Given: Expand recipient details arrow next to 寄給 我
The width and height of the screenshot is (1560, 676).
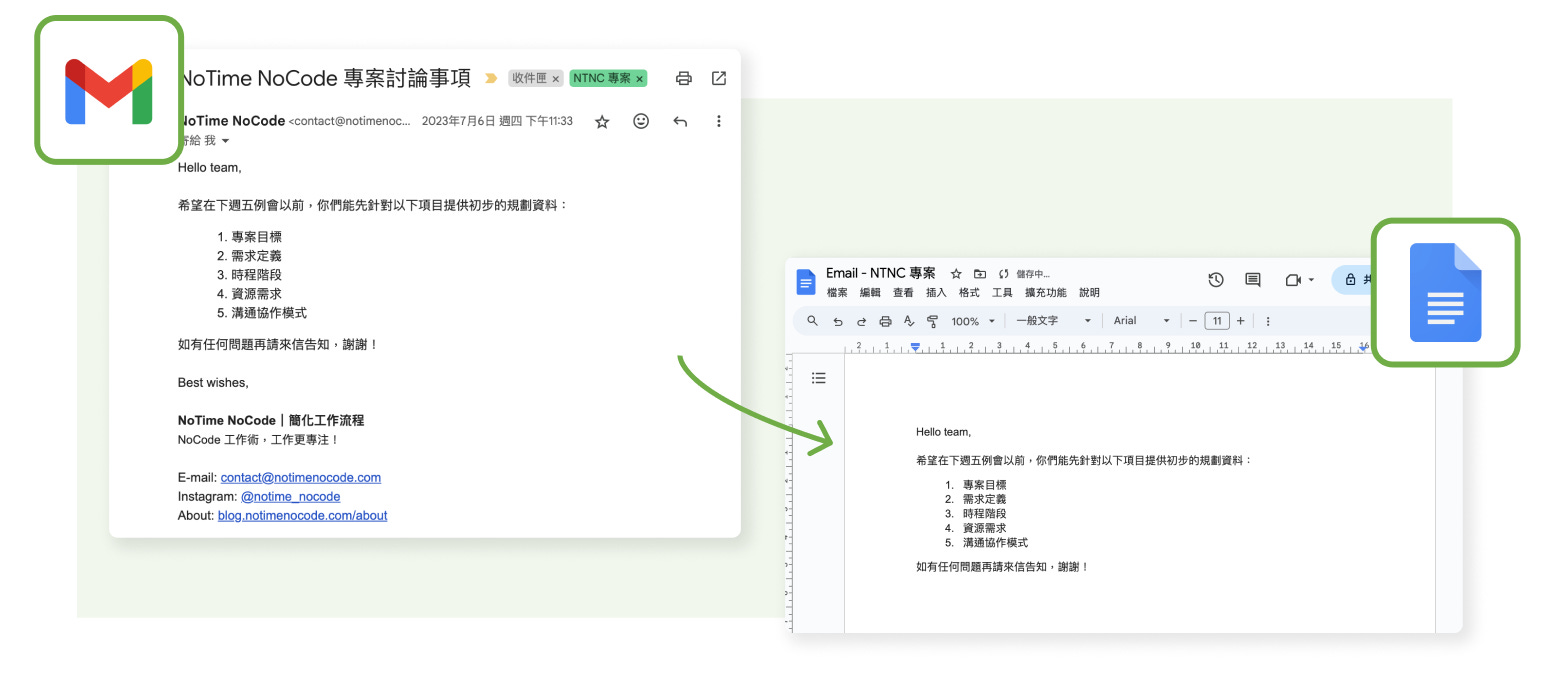Looking at the screenshot, I should click(x=225, y=141).
